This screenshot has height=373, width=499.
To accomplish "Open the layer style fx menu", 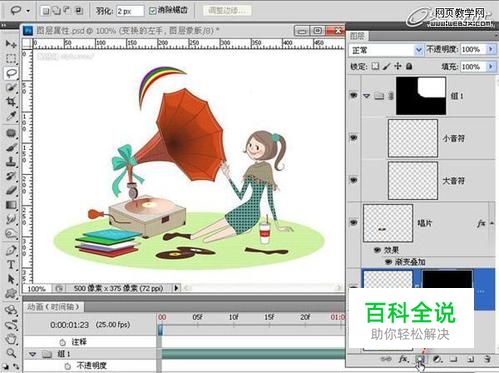I will point(403,359).
